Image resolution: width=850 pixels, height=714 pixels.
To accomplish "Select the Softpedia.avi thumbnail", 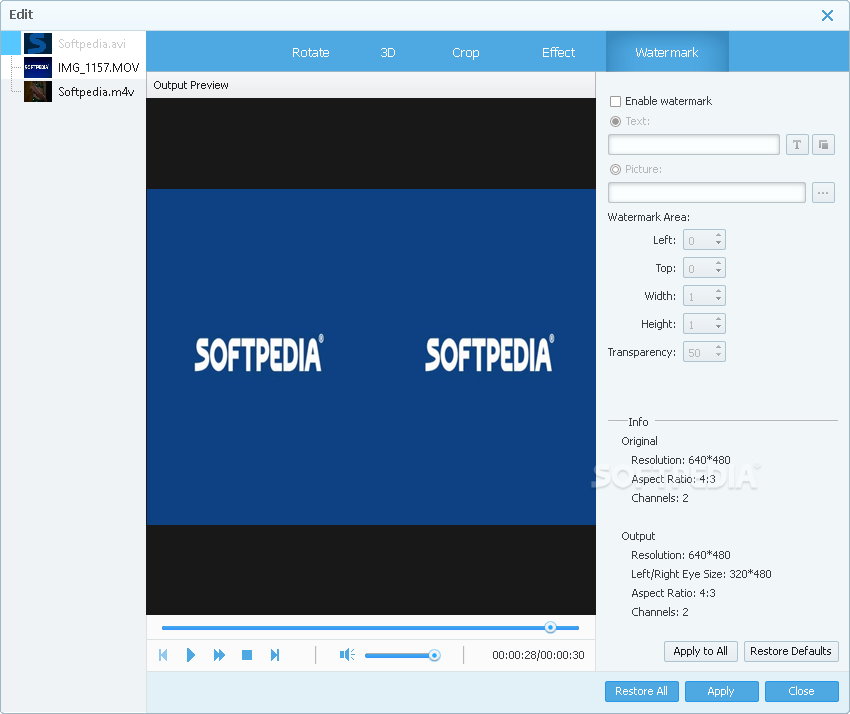I will click(x=38, y=43).
